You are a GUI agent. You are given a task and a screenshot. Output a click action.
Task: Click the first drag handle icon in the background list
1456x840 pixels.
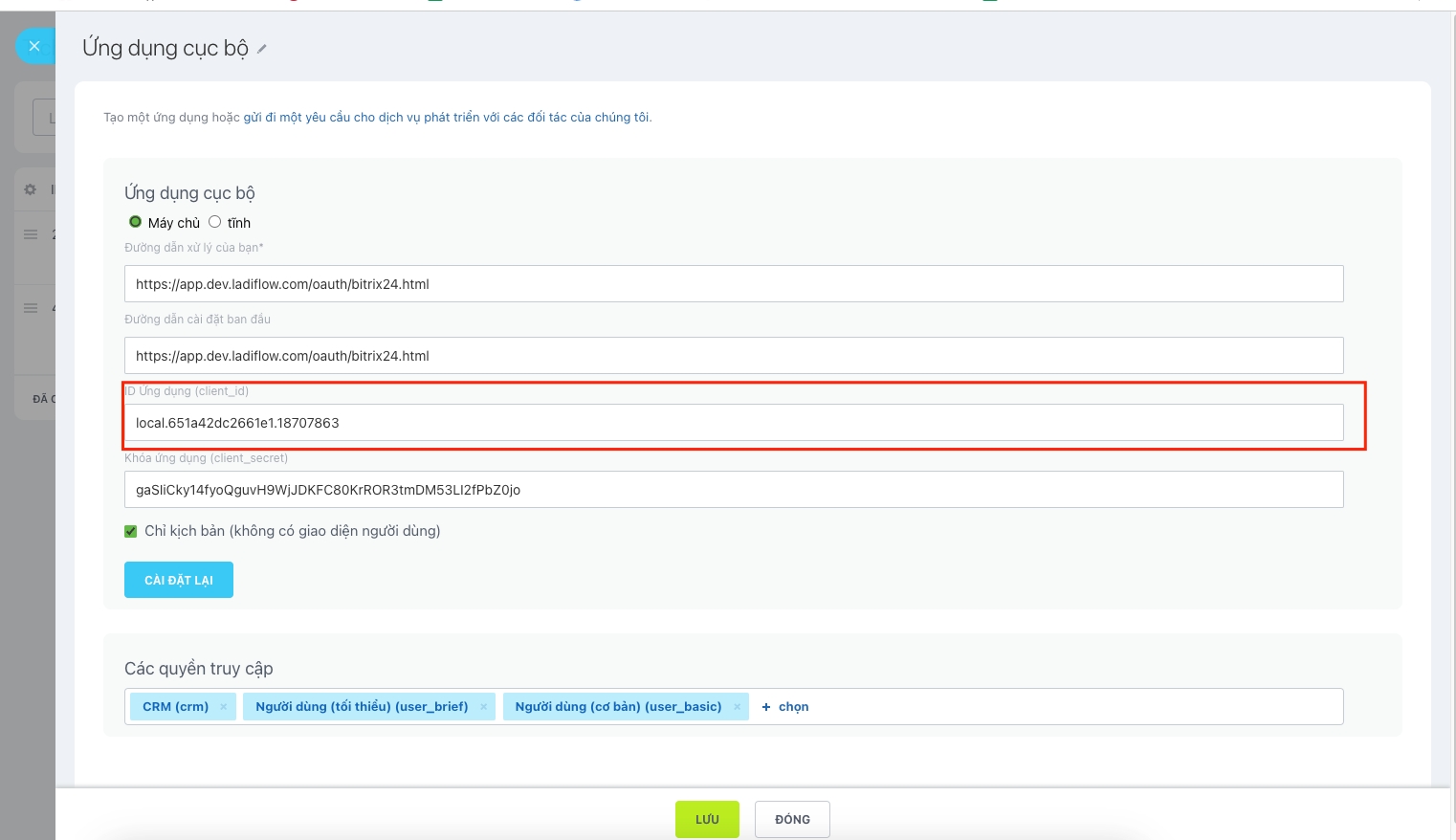point(31,234)
